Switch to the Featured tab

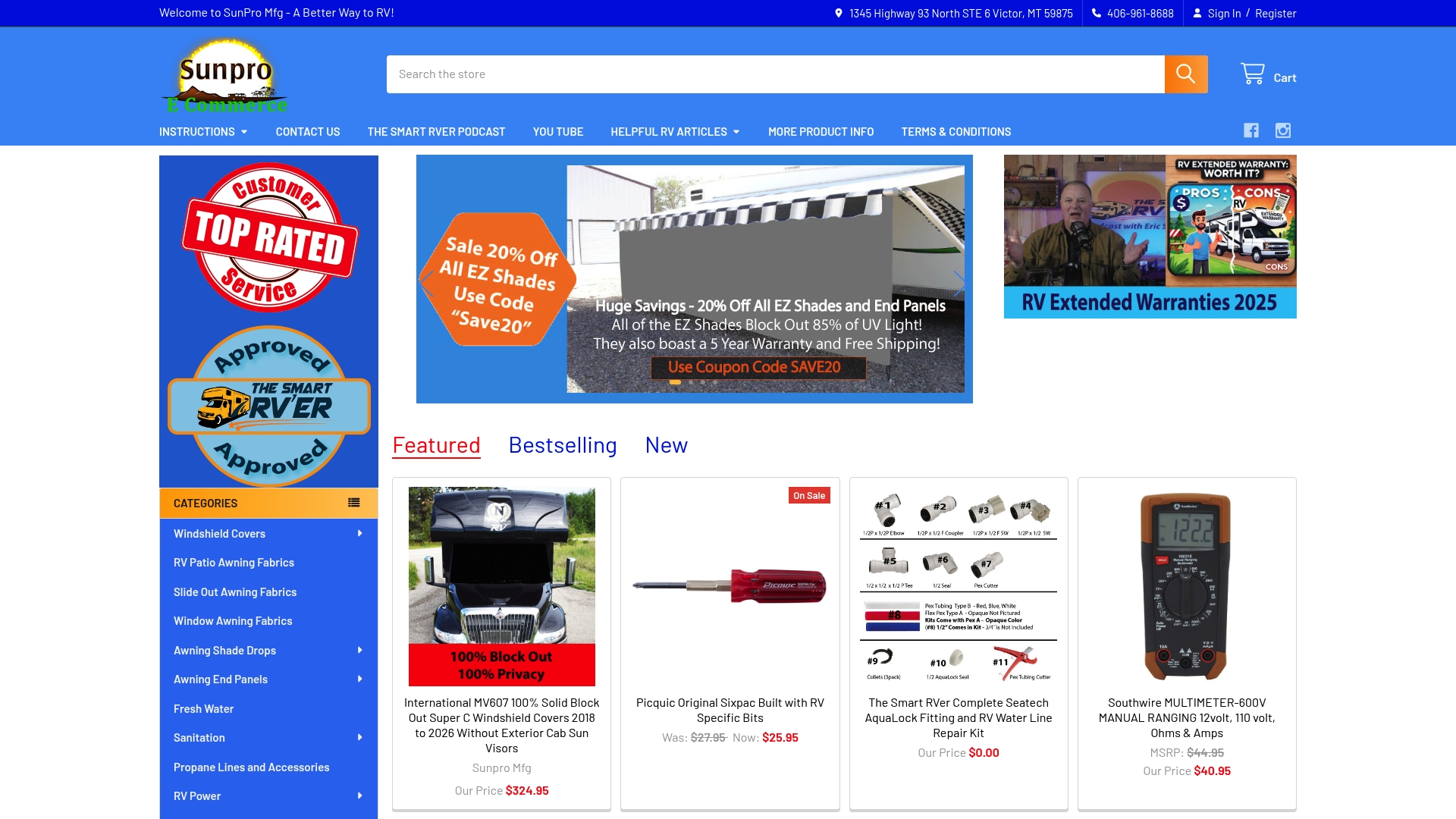pyautogui.click(x=436, y=445)
